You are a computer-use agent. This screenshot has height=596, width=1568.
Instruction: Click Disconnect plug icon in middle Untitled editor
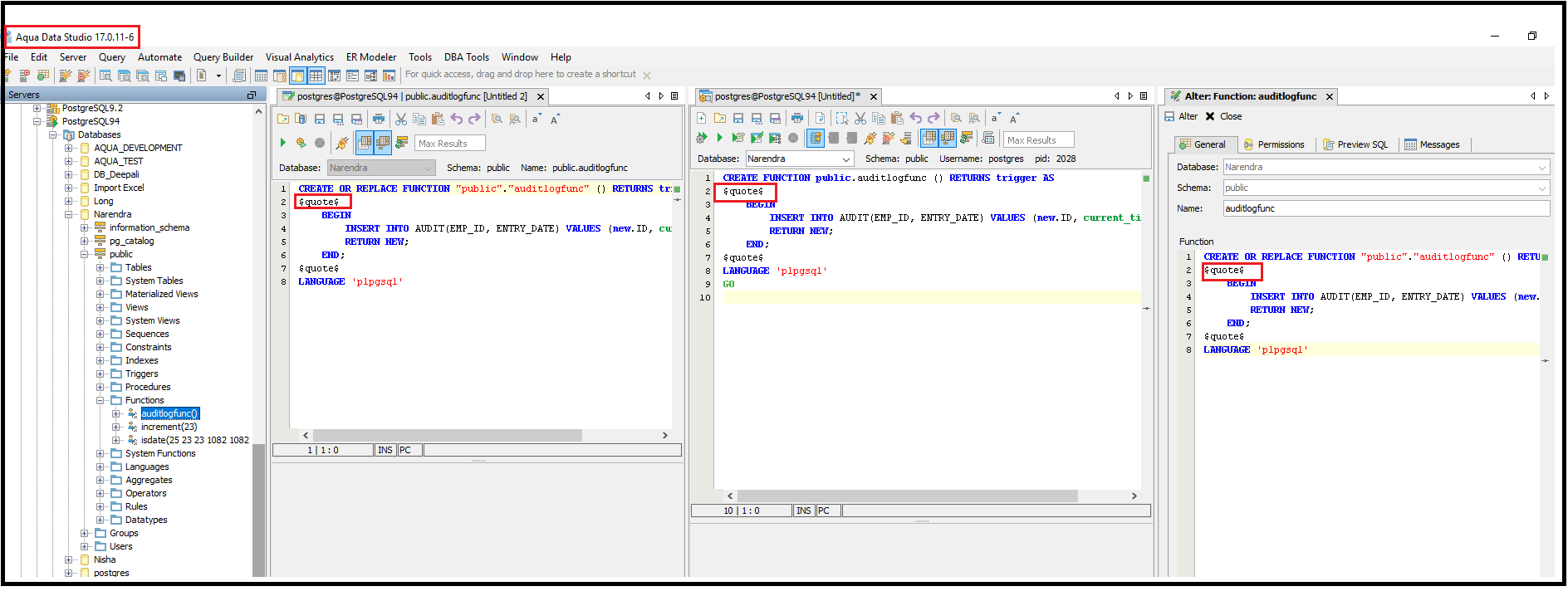[x=889, y=138]
